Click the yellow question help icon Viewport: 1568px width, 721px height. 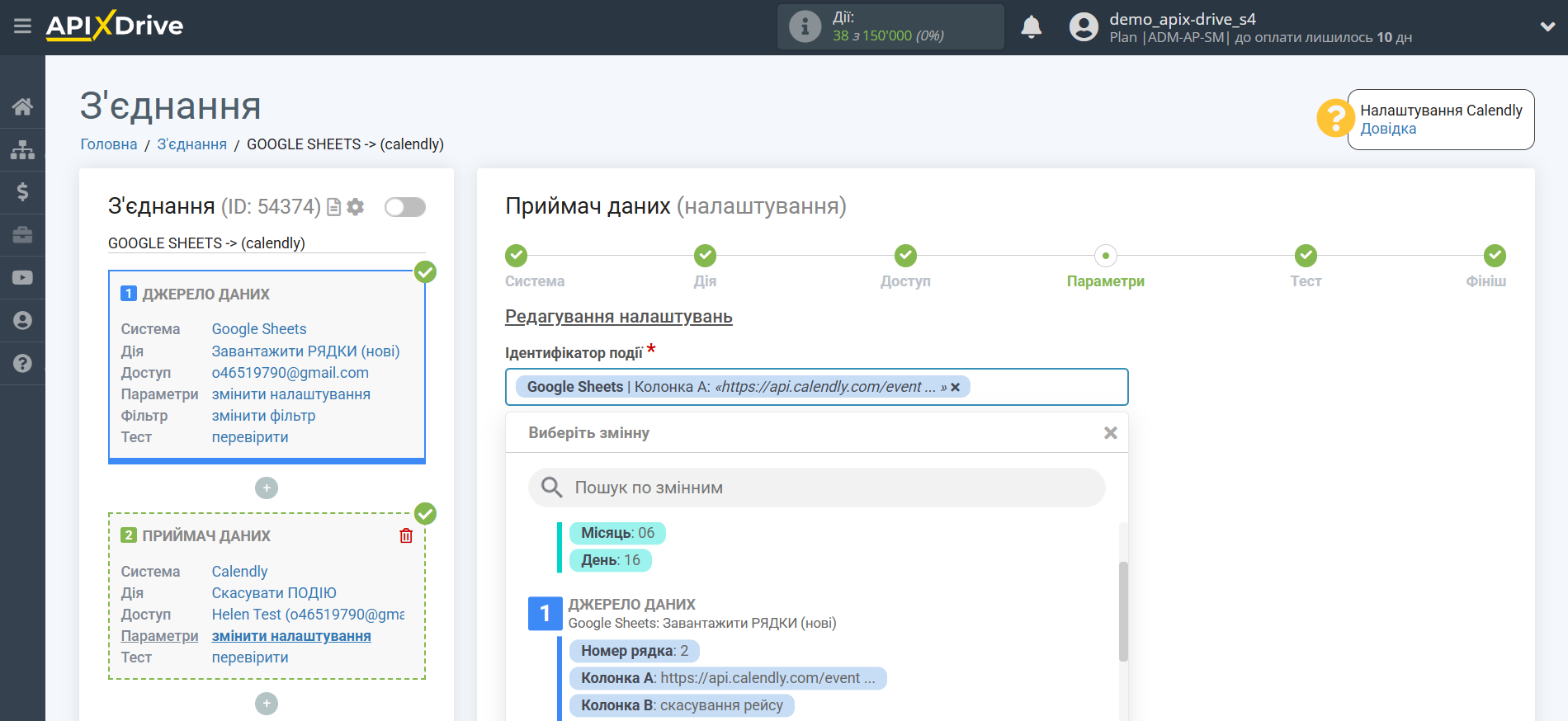tap(1334, 119)
